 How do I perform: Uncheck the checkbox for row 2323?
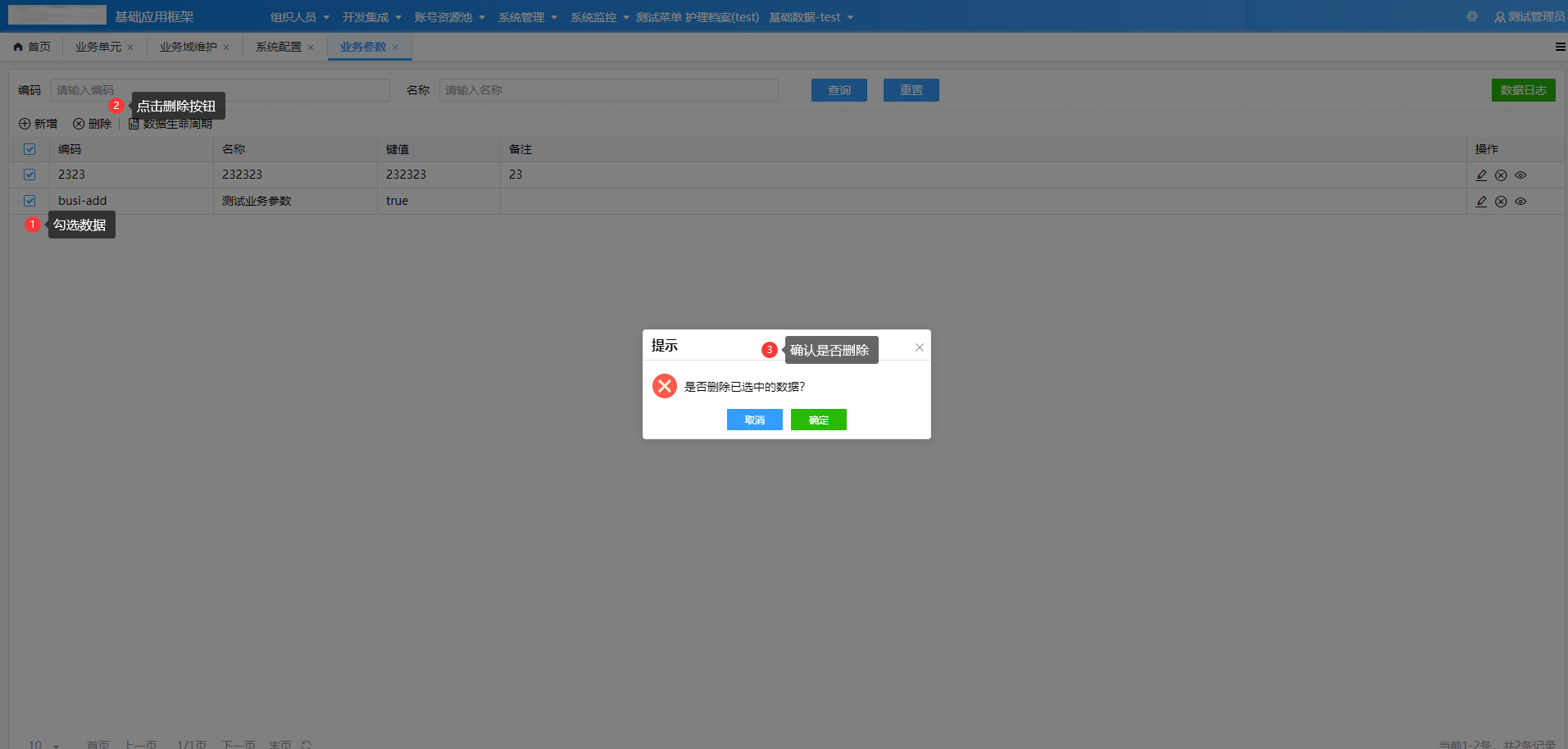point(30,175)
